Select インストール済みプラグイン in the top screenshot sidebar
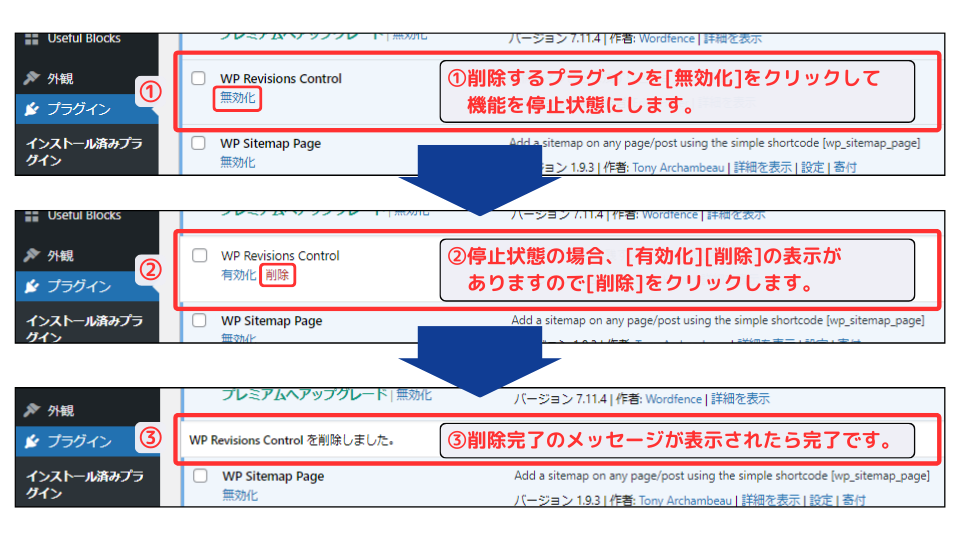Image resolution: width=960 pixels, height=540 pixels. 84,151
